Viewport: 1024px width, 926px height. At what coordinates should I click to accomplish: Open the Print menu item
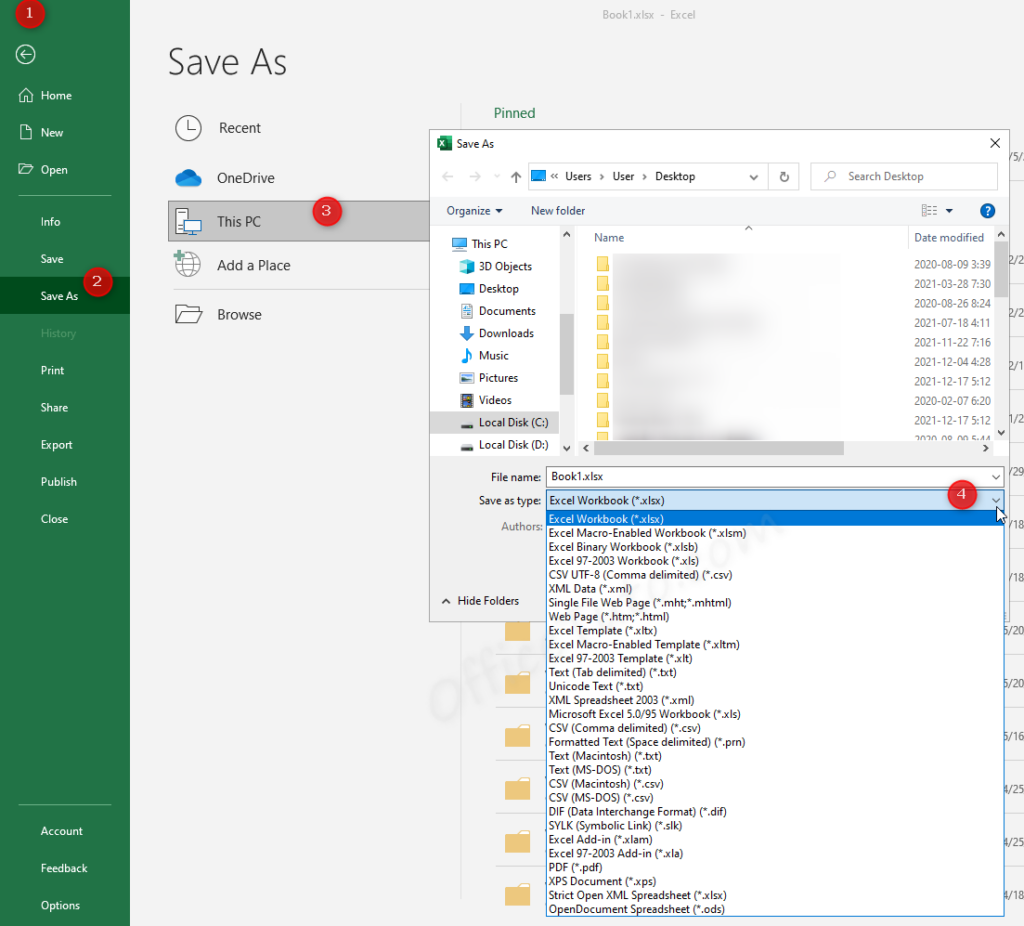coord(52,370)
